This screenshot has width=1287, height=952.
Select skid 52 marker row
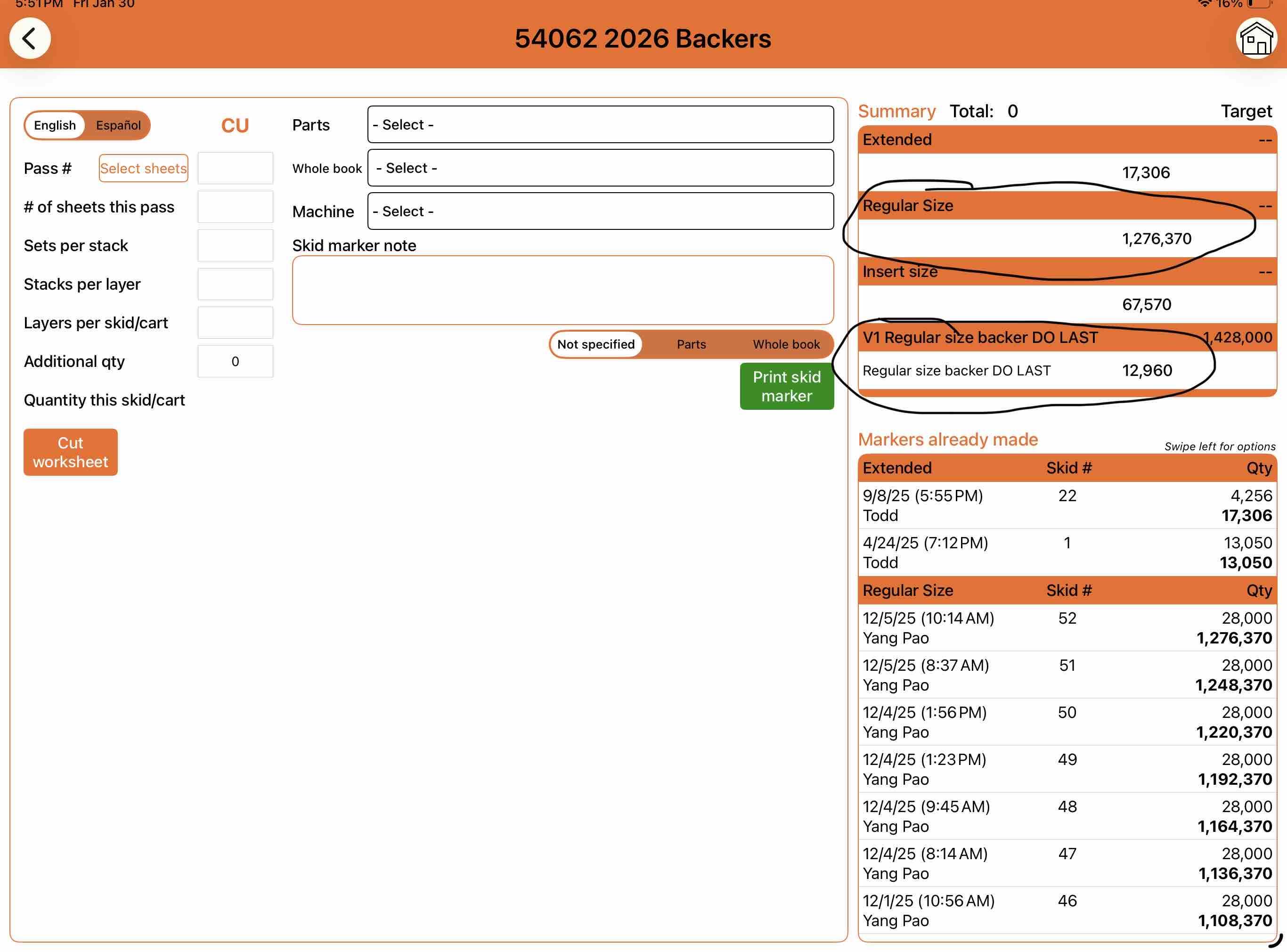pyautogui.click(x=1067, y=627)
